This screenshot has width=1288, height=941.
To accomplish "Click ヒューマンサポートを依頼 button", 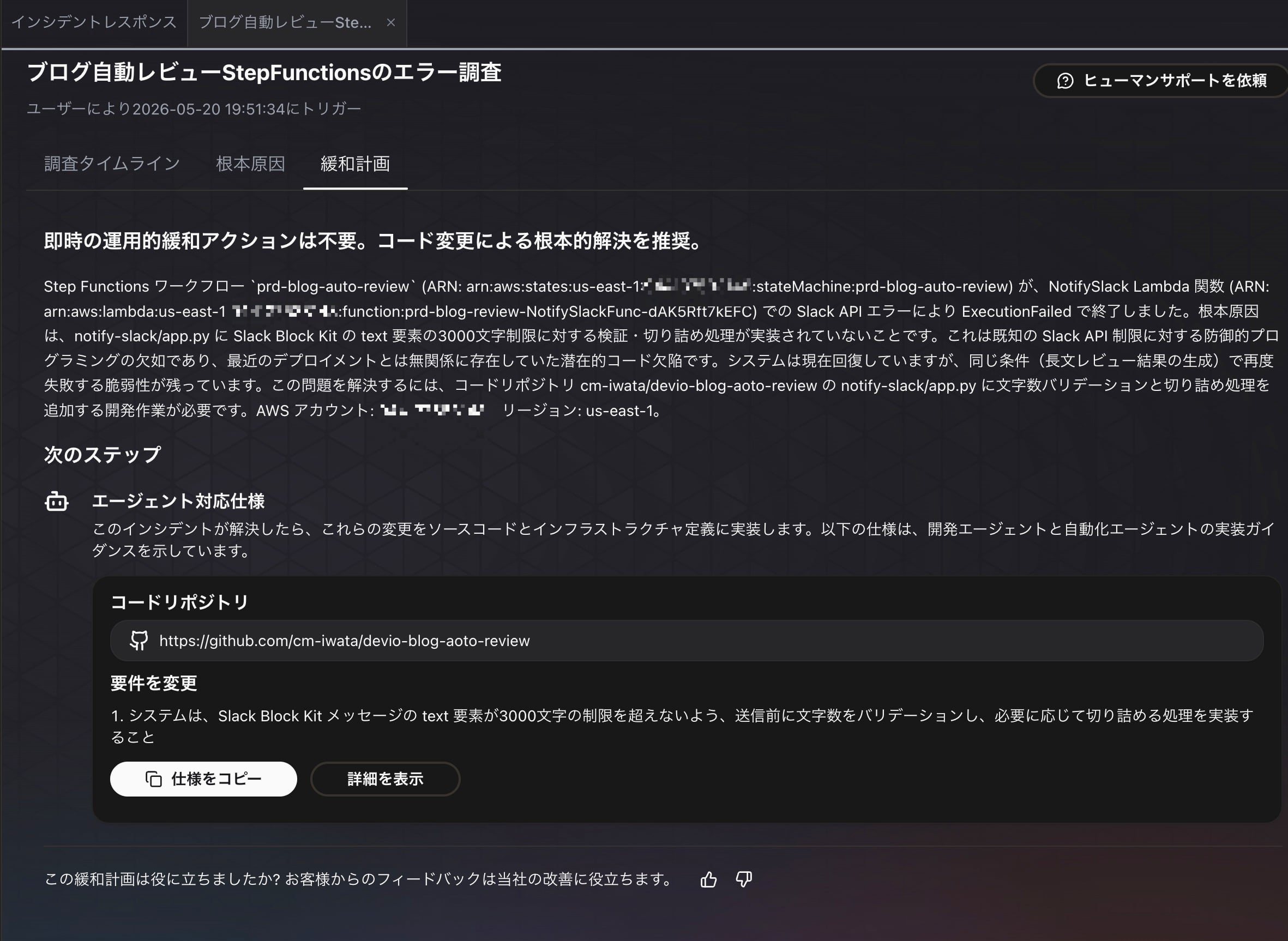I will (1161, 80).
